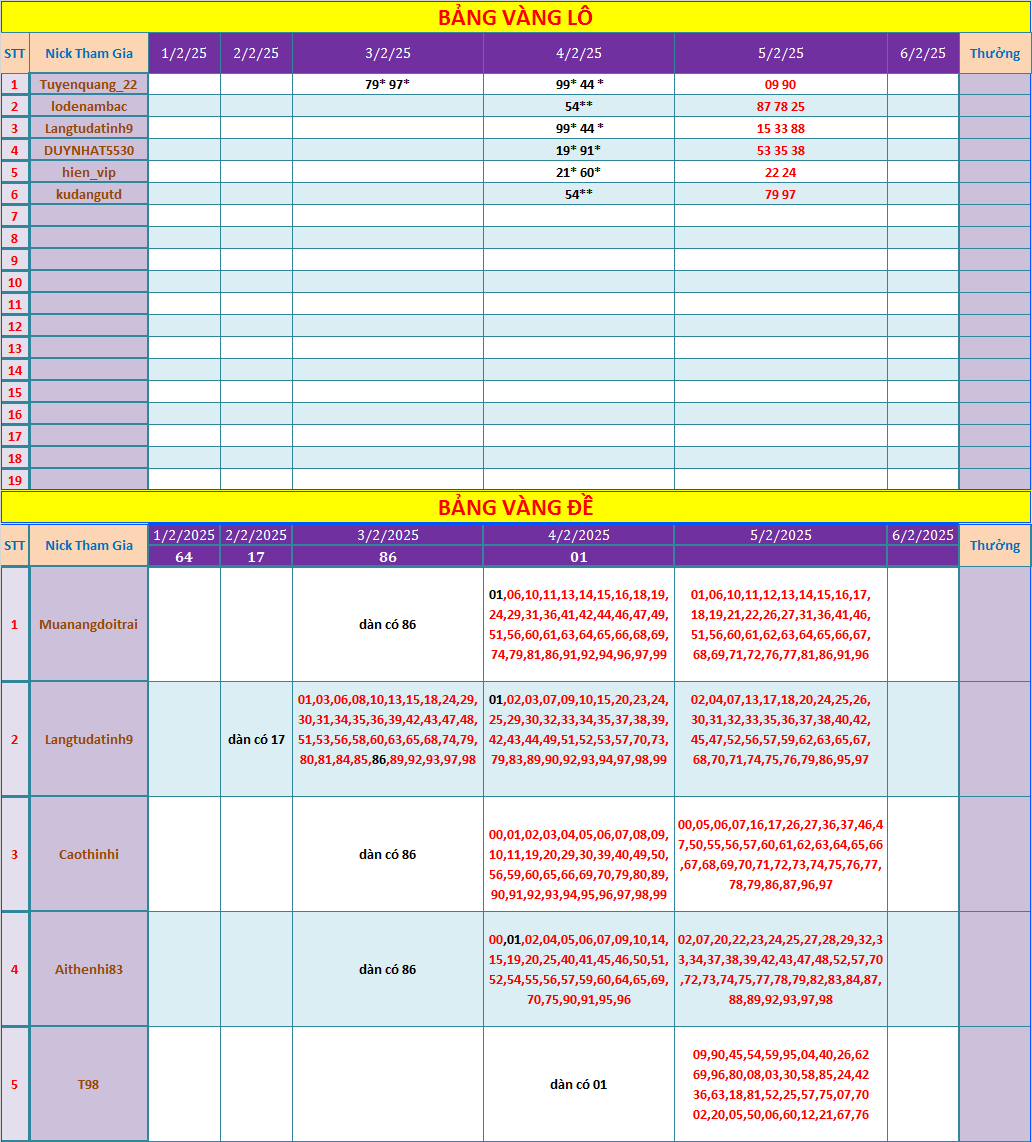Viewport: 1032px width, 1142px height.
Task: Select the 4/2/25 date column header
Action: coord(579,53)
